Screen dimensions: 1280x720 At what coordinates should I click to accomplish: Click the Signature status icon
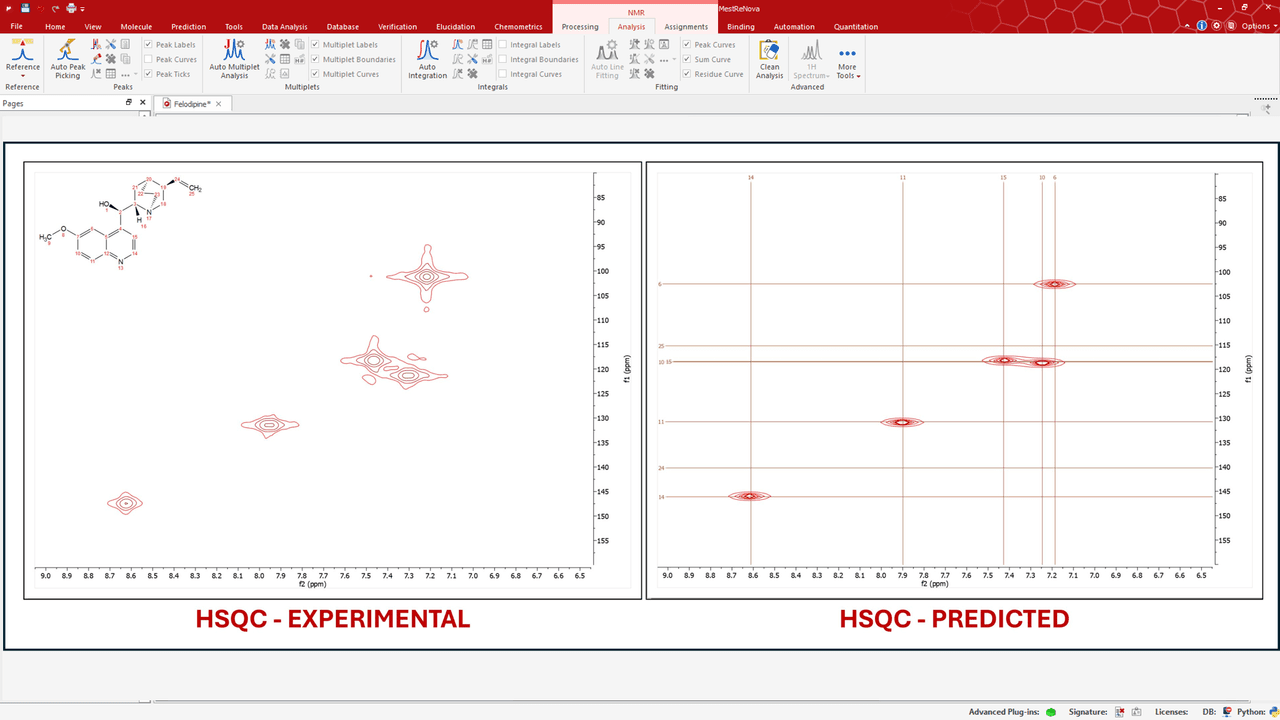pyautogui.click(x=1119, y=712)
